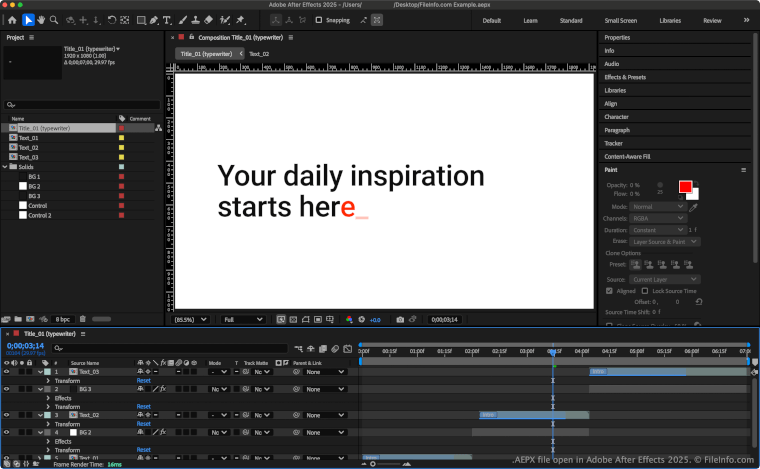Viewport: 760px width, 469px height.
Task: Open the magnification dropdown showing 85.5%
Action: tap(191, 320)
